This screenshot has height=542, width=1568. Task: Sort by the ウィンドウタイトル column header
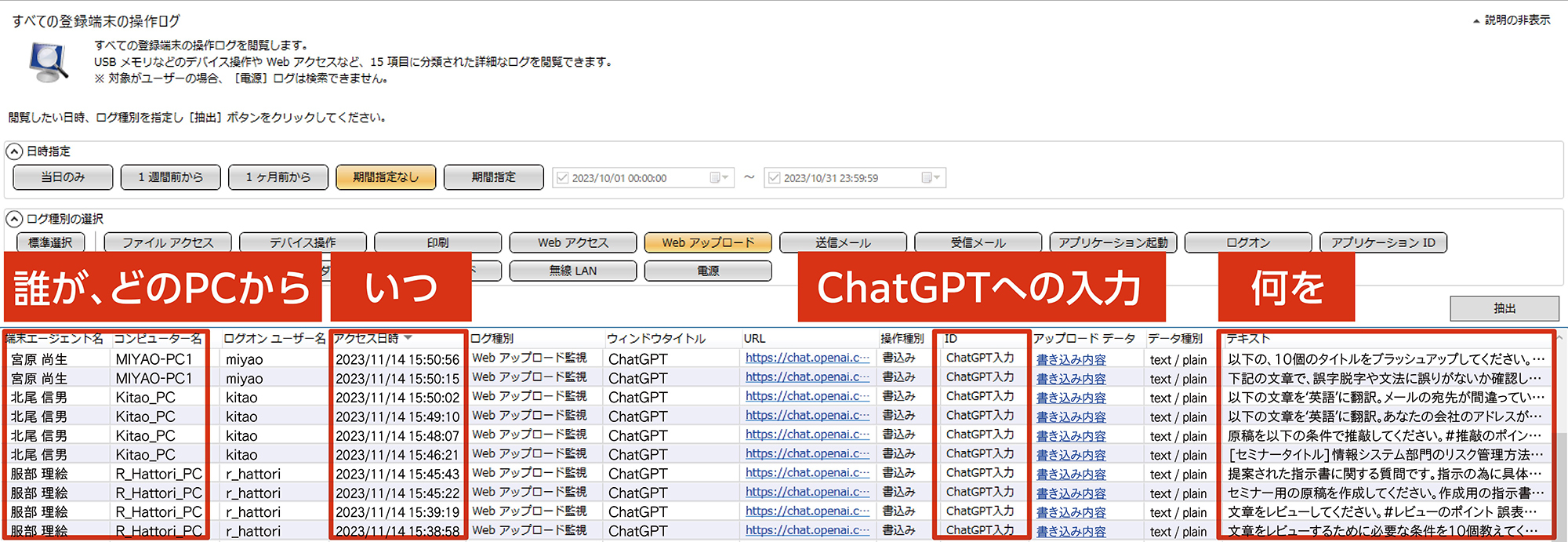pos(656,339)
